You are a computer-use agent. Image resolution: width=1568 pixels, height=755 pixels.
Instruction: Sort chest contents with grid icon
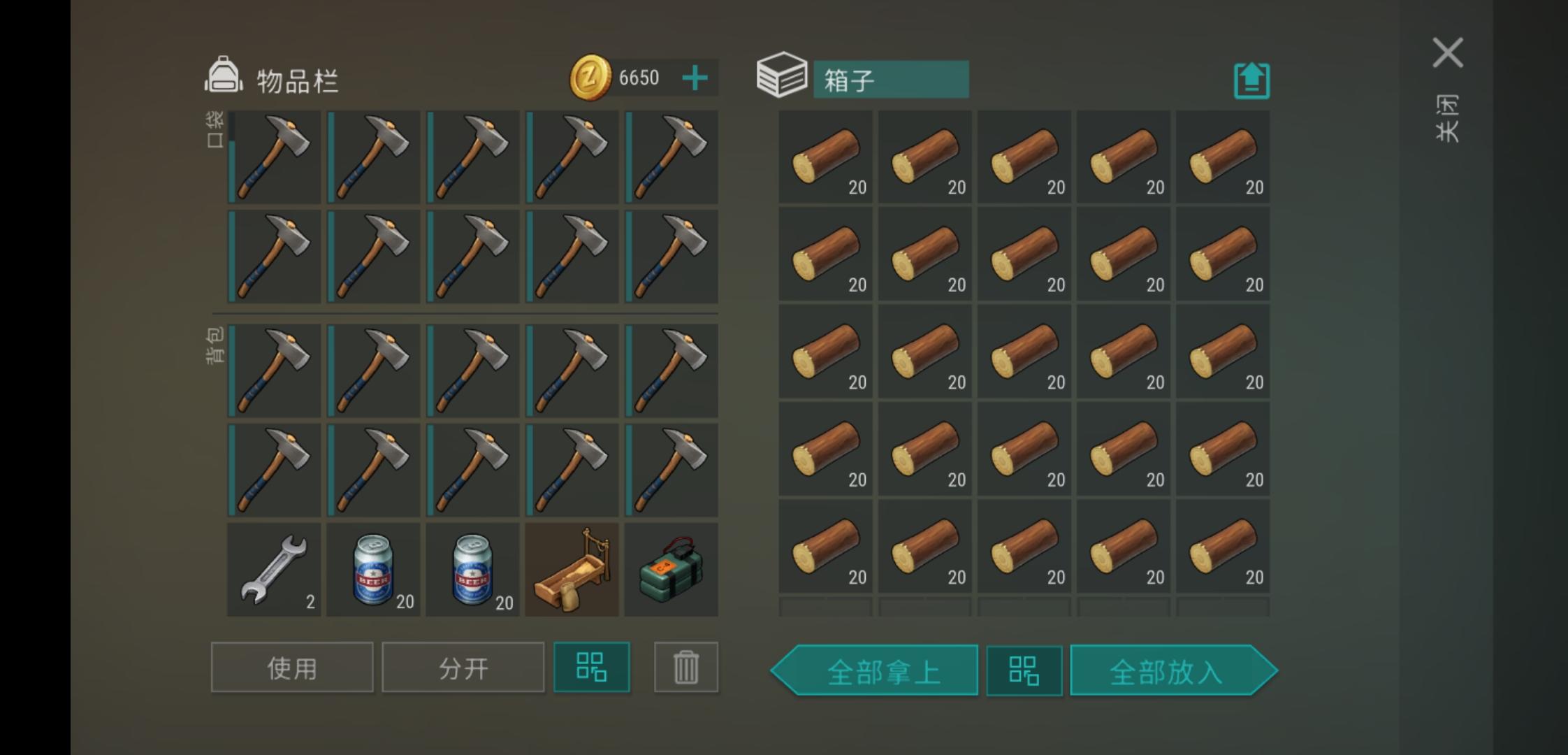click(1024, 670)
